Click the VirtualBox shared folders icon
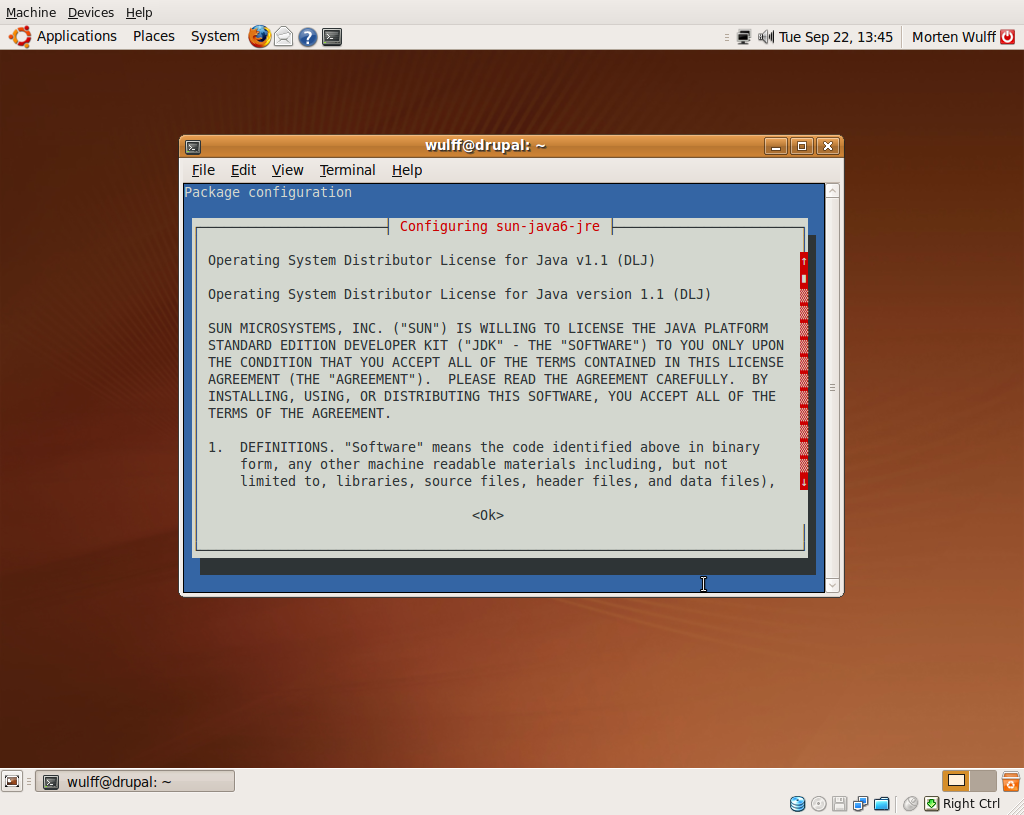Image resolution: width=1024 pixels, height=815 pixels. tap(882, 803)
